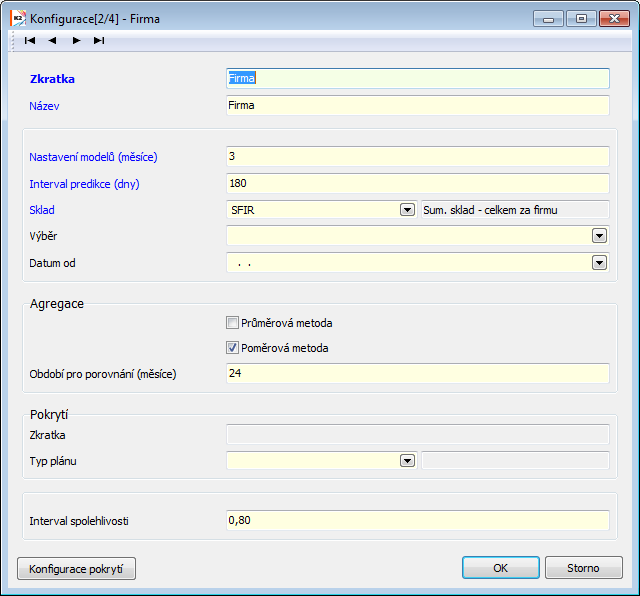Cancel with the Storno button
The width and height of the screenshot is (640, 596).
coord(584,568)
